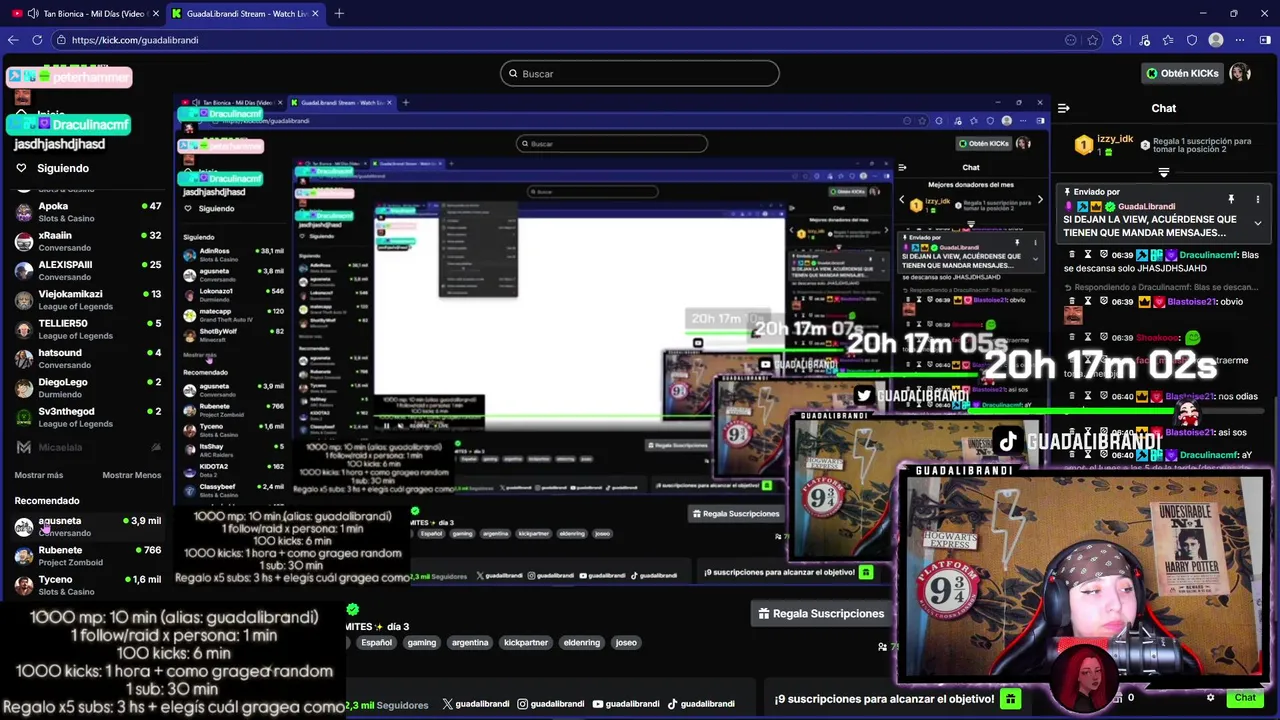Viewport: 1280px width, 720px height.
Task: Open guadalibrandi TikTok link
Action: 701,704
